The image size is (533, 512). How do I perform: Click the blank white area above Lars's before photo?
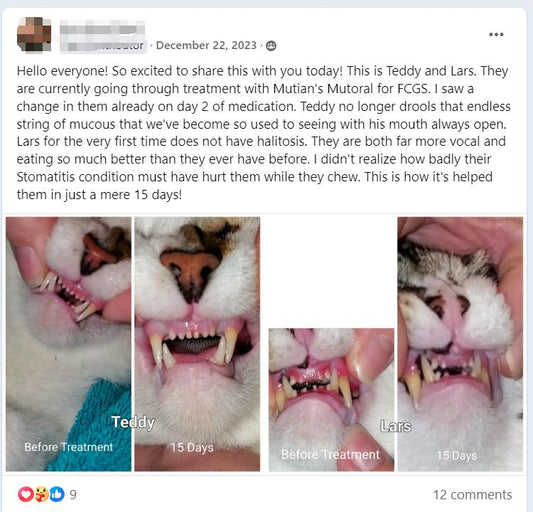pyautogui.click(x=331, y=272)
